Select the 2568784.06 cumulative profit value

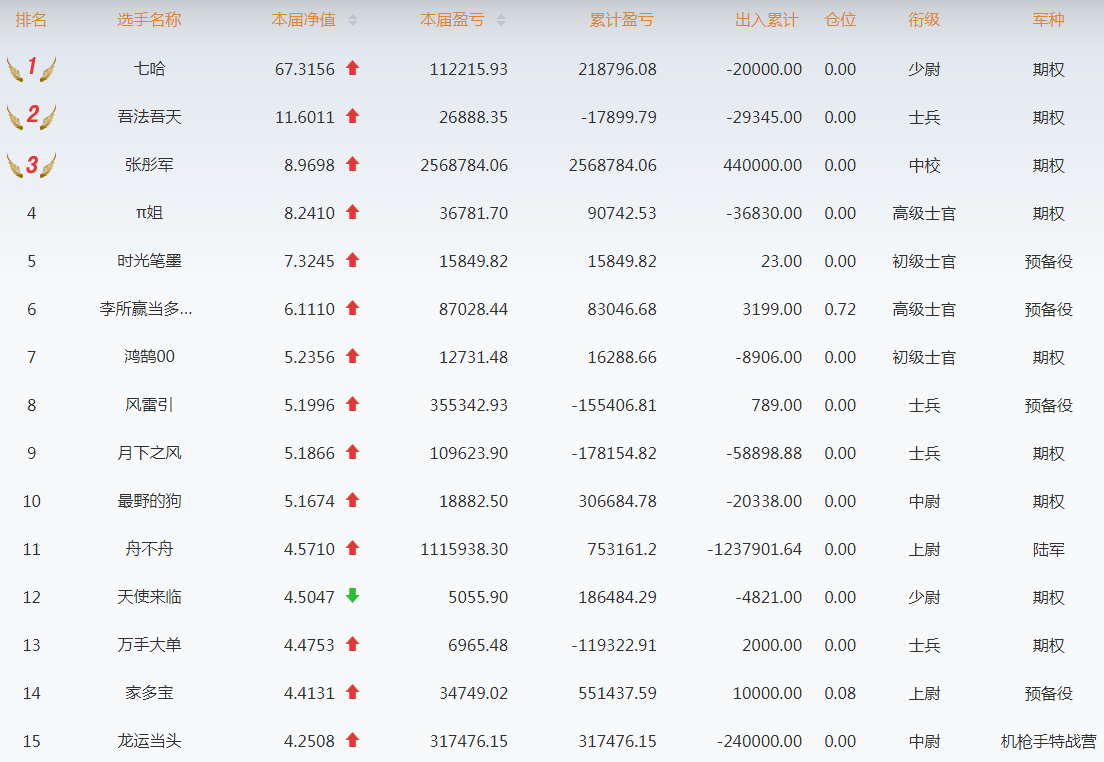tap(613, 165)
